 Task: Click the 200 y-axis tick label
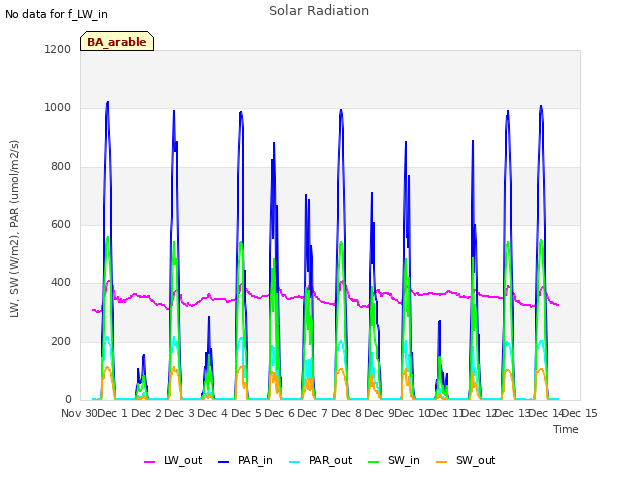coord(61,341)
